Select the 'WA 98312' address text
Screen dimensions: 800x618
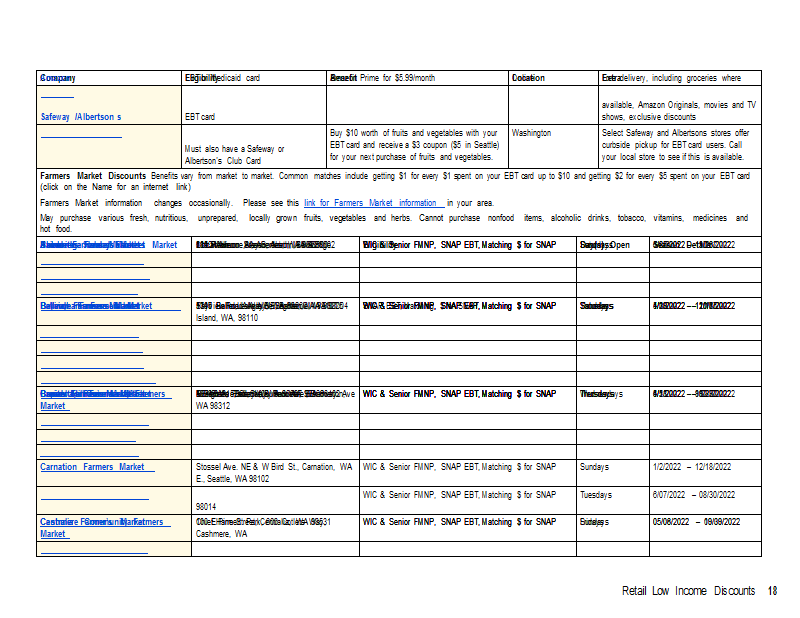pyautogui.click(x=213, y=406)
